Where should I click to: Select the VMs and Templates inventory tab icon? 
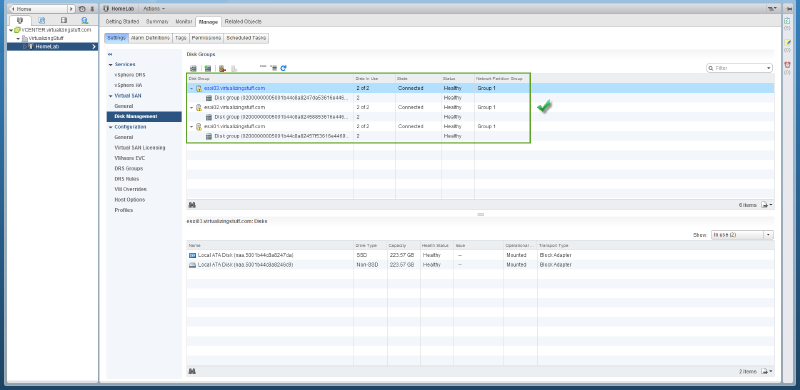42,20
